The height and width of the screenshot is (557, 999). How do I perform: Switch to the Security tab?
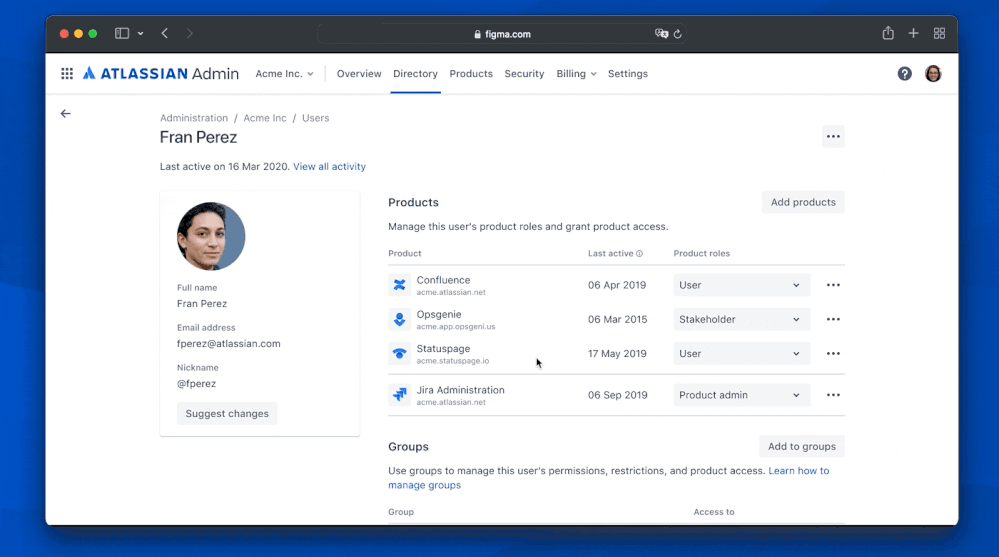524,74
